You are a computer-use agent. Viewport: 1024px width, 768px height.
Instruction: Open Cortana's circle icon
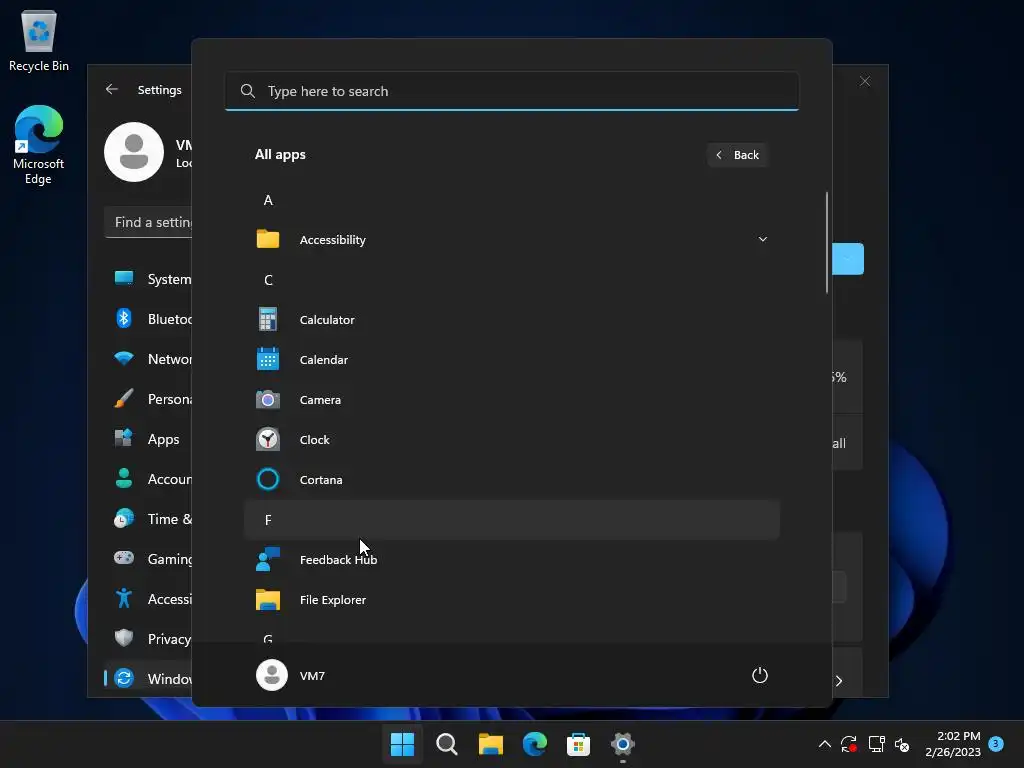[268, 479]
